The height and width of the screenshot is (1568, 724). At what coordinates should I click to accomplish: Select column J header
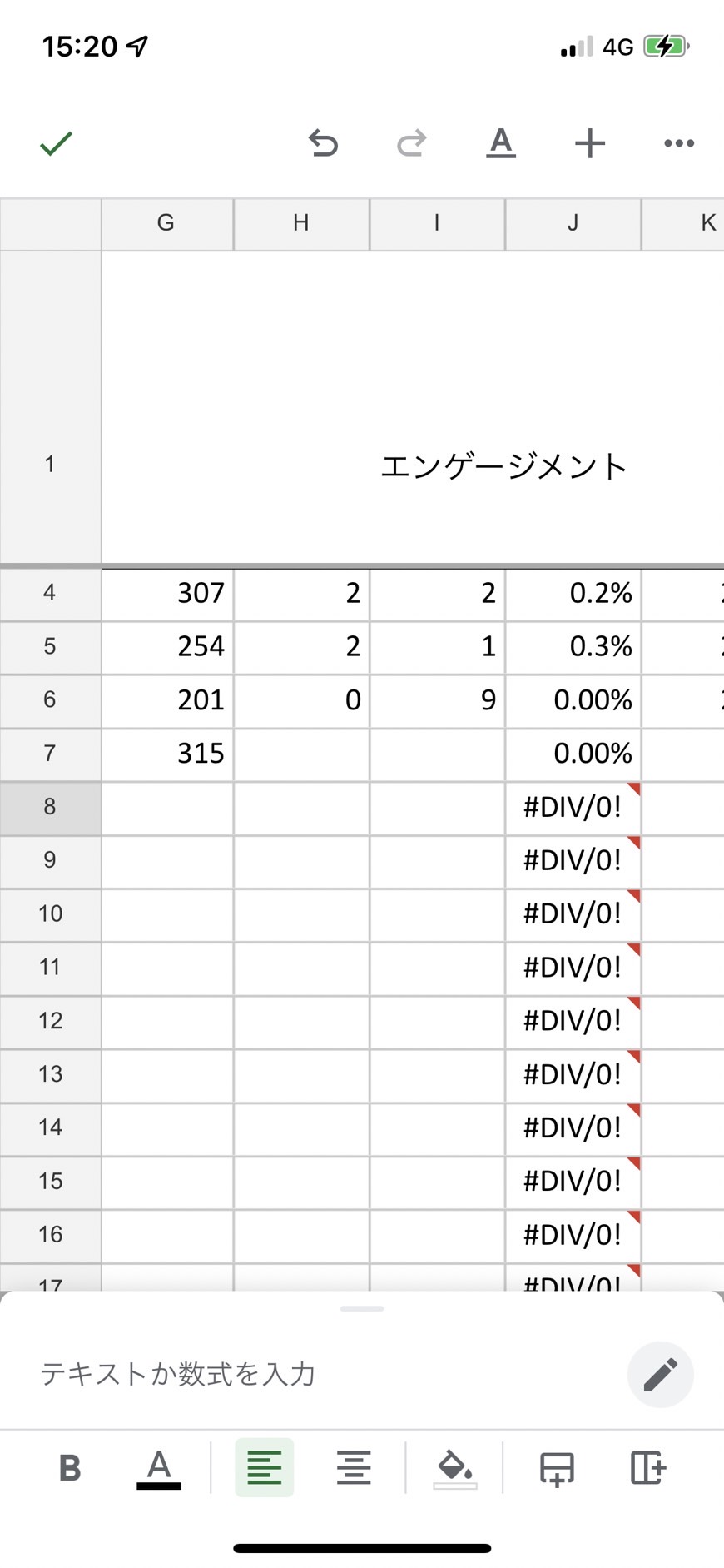(573, 223)
